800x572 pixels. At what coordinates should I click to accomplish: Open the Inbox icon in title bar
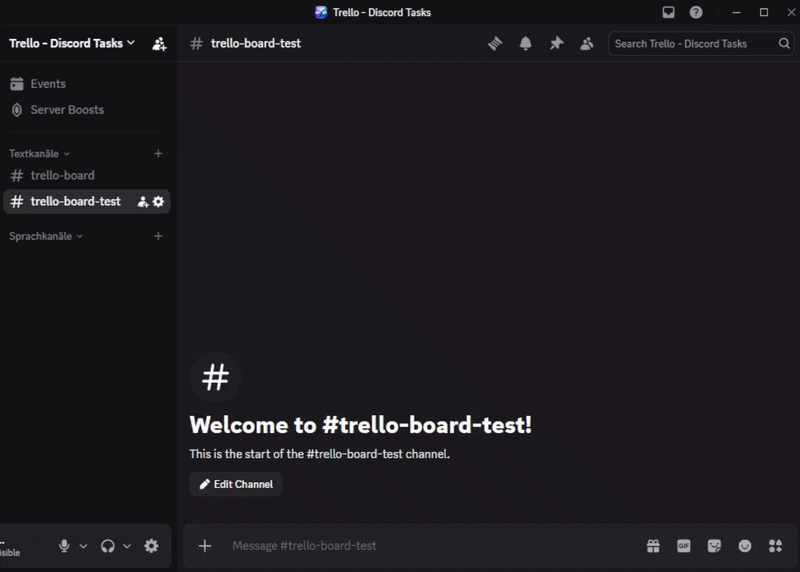tap(668, 12)
